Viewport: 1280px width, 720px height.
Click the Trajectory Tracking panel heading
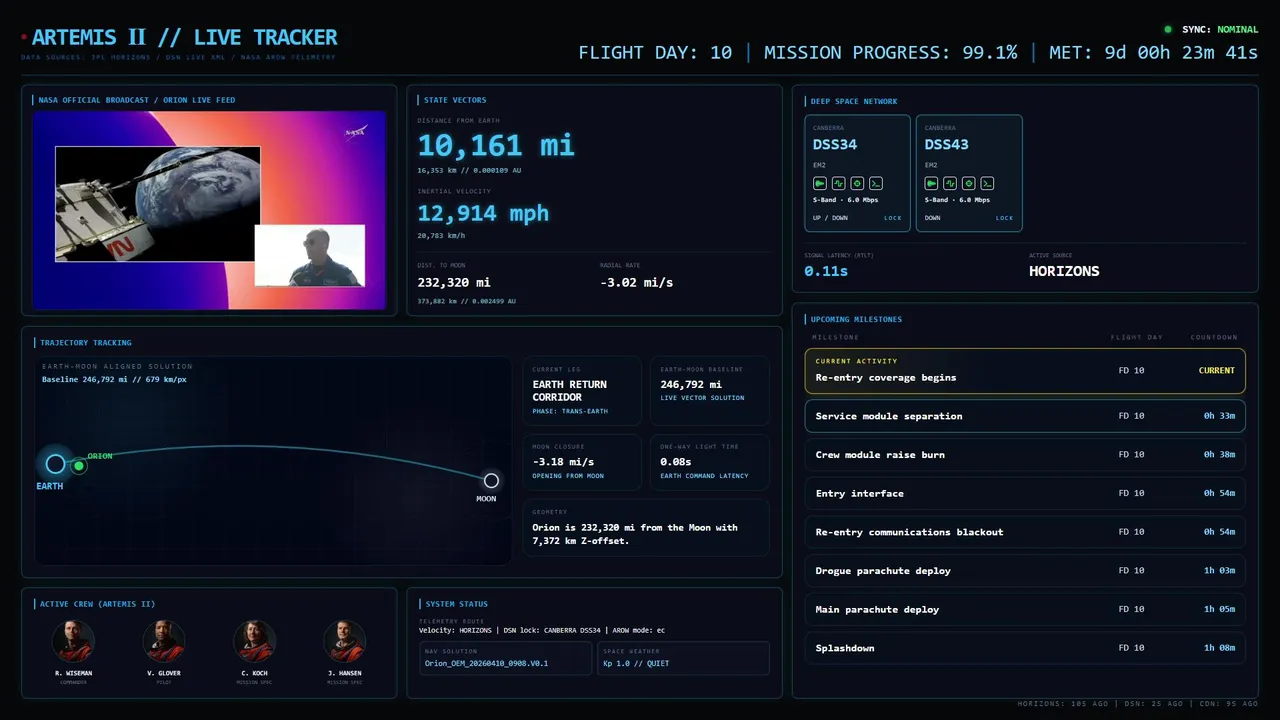pyautogui.click(x=86, y=343)
